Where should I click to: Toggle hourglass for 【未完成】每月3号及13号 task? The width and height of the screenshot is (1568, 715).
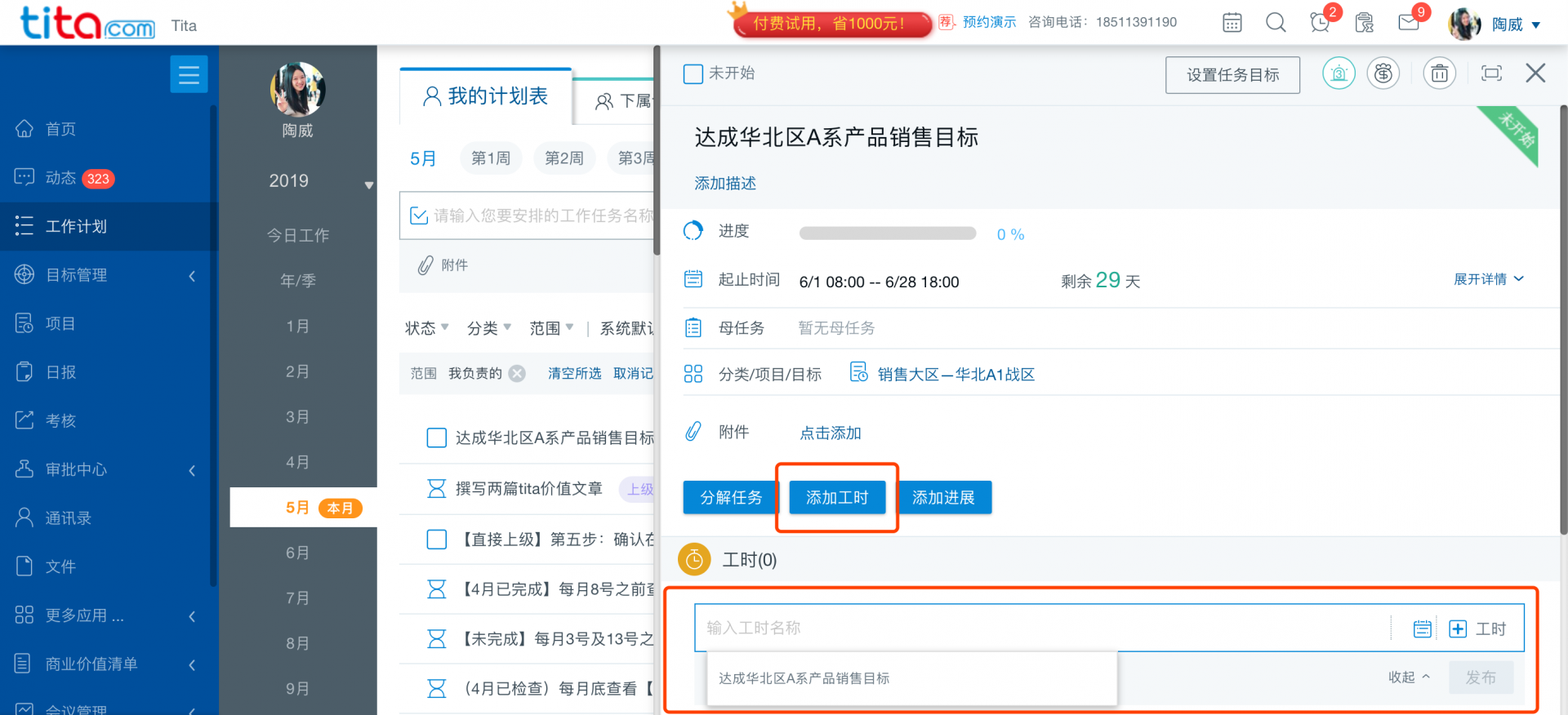coord(436,639)
